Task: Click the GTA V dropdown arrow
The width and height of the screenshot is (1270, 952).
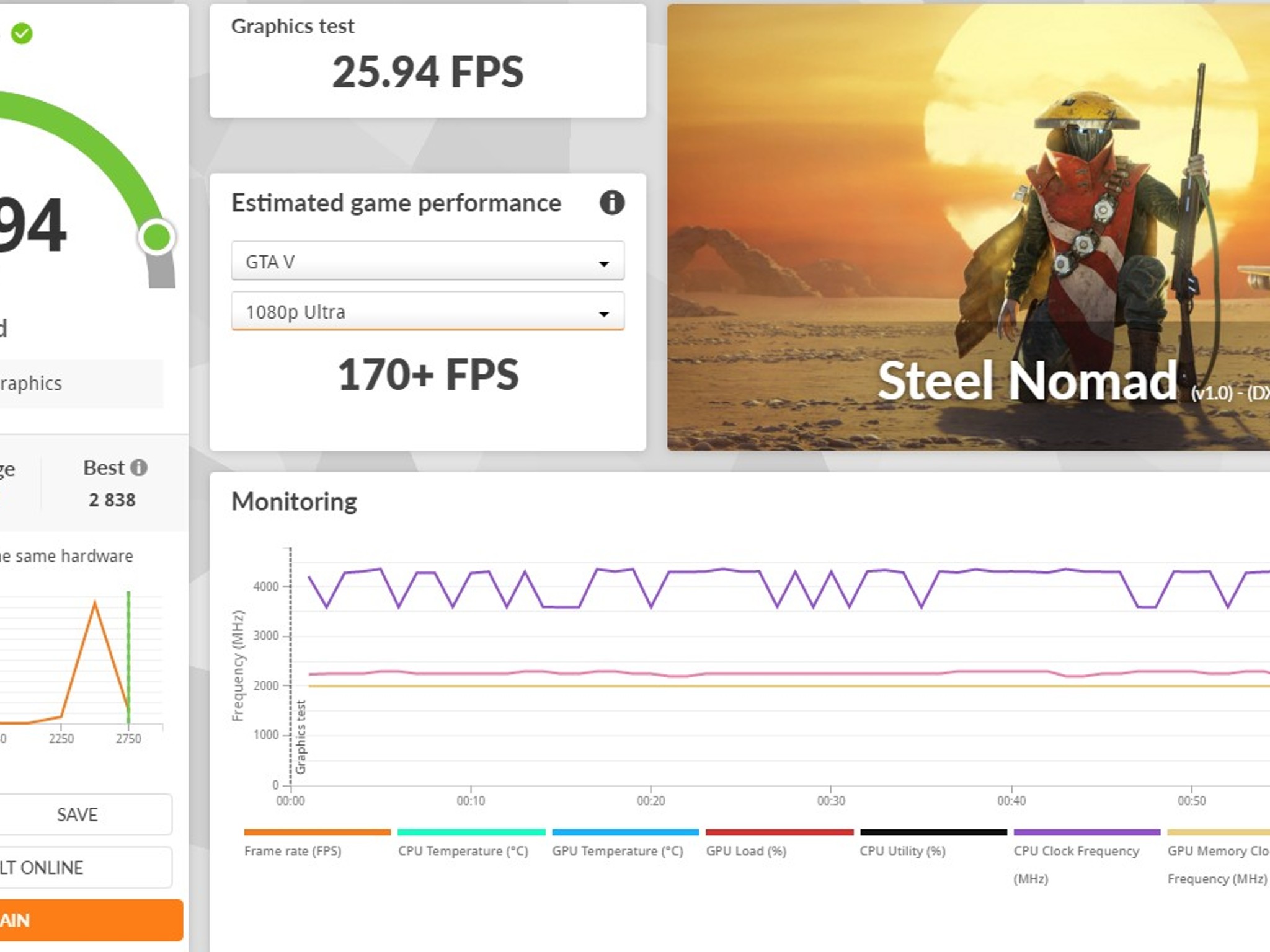Action: click(603, 263)
